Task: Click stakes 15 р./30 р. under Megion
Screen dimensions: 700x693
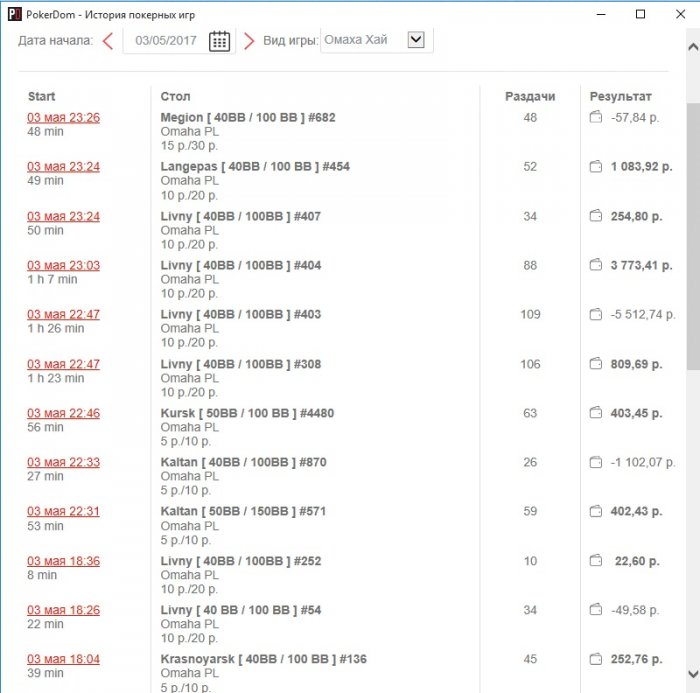Action: [x=189, y=146]
